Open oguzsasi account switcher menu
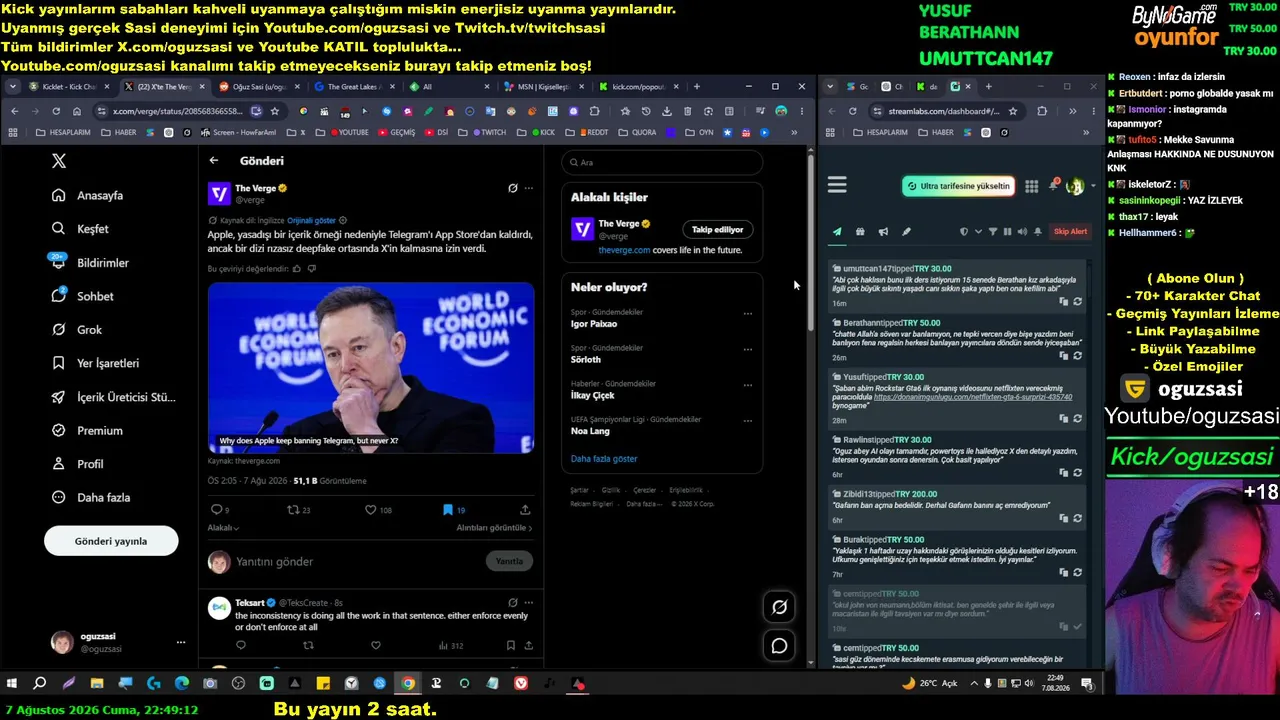Screen dimensions: 1280x720 [118, 643]
